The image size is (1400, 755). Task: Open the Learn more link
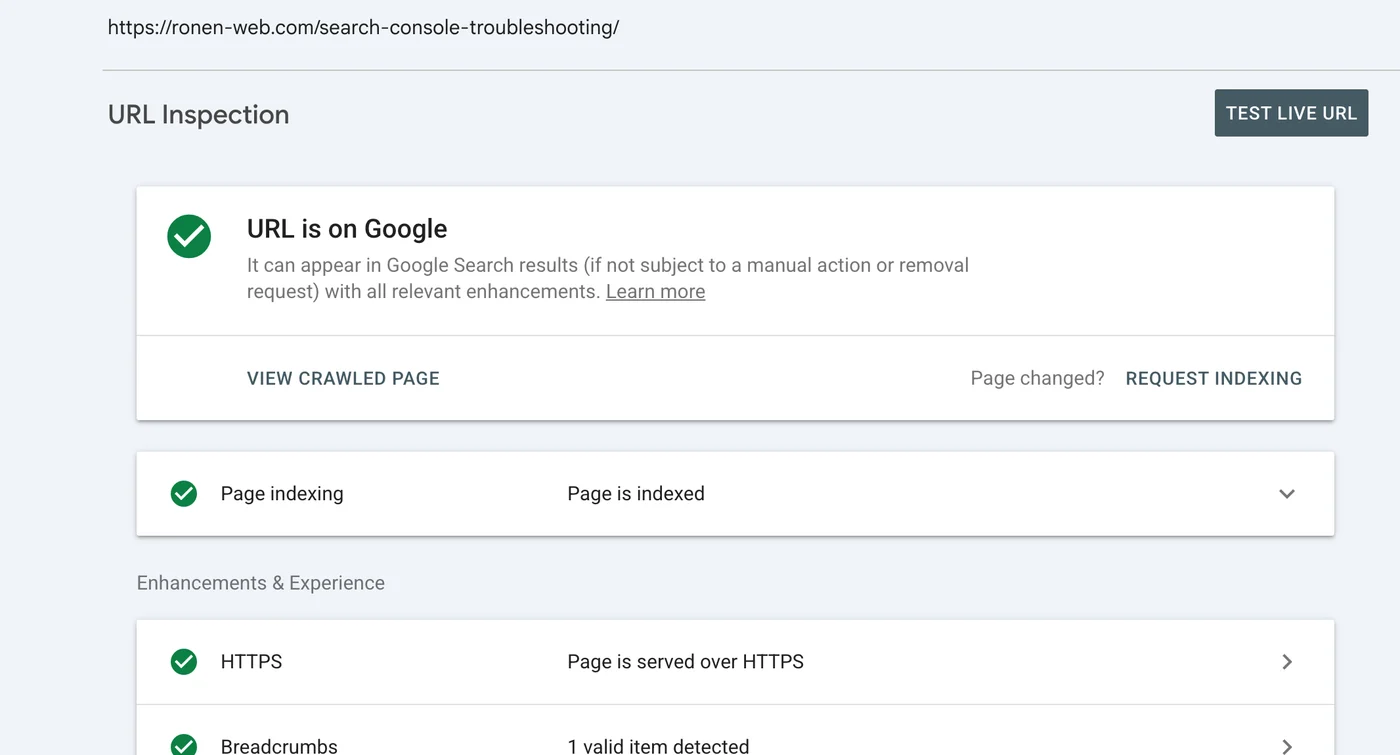tap(655, 292)
